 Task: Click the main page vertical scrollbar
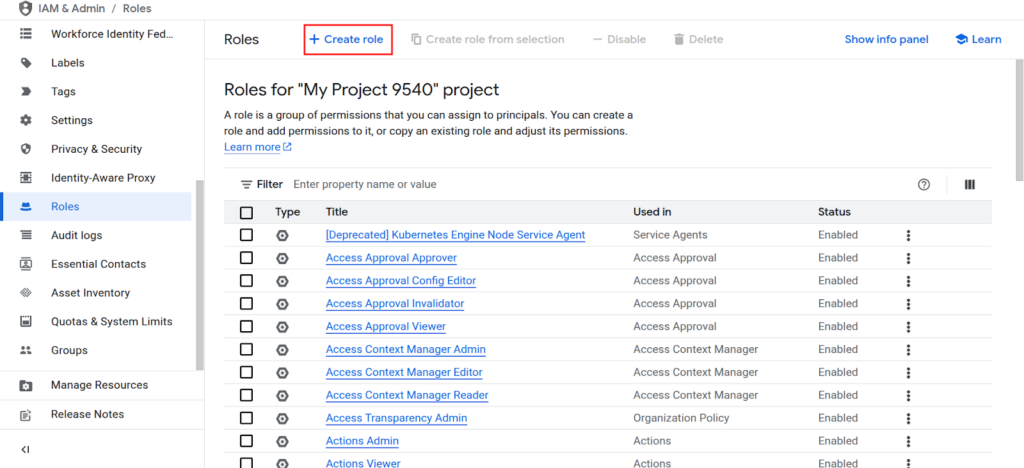(1019, 119)
